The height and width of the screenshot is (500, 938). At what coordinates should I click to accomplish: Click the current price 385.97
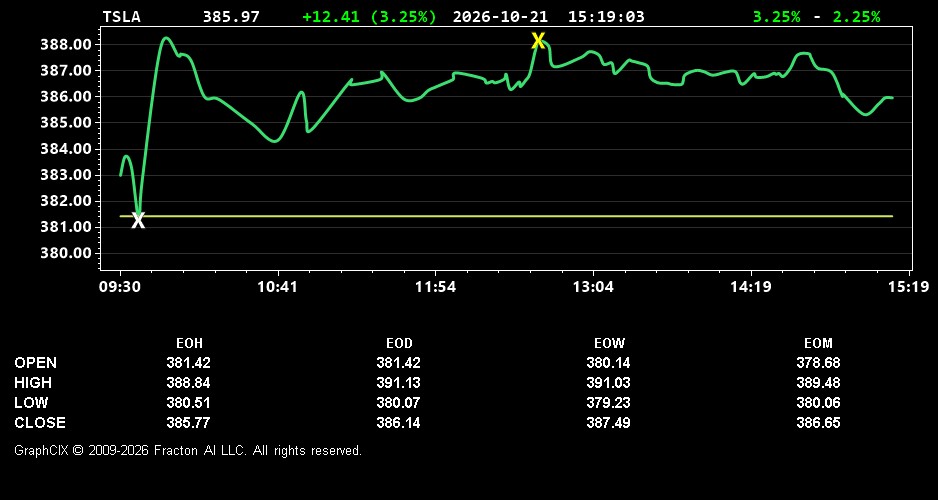pyautogui.click(x=231, y=17)
